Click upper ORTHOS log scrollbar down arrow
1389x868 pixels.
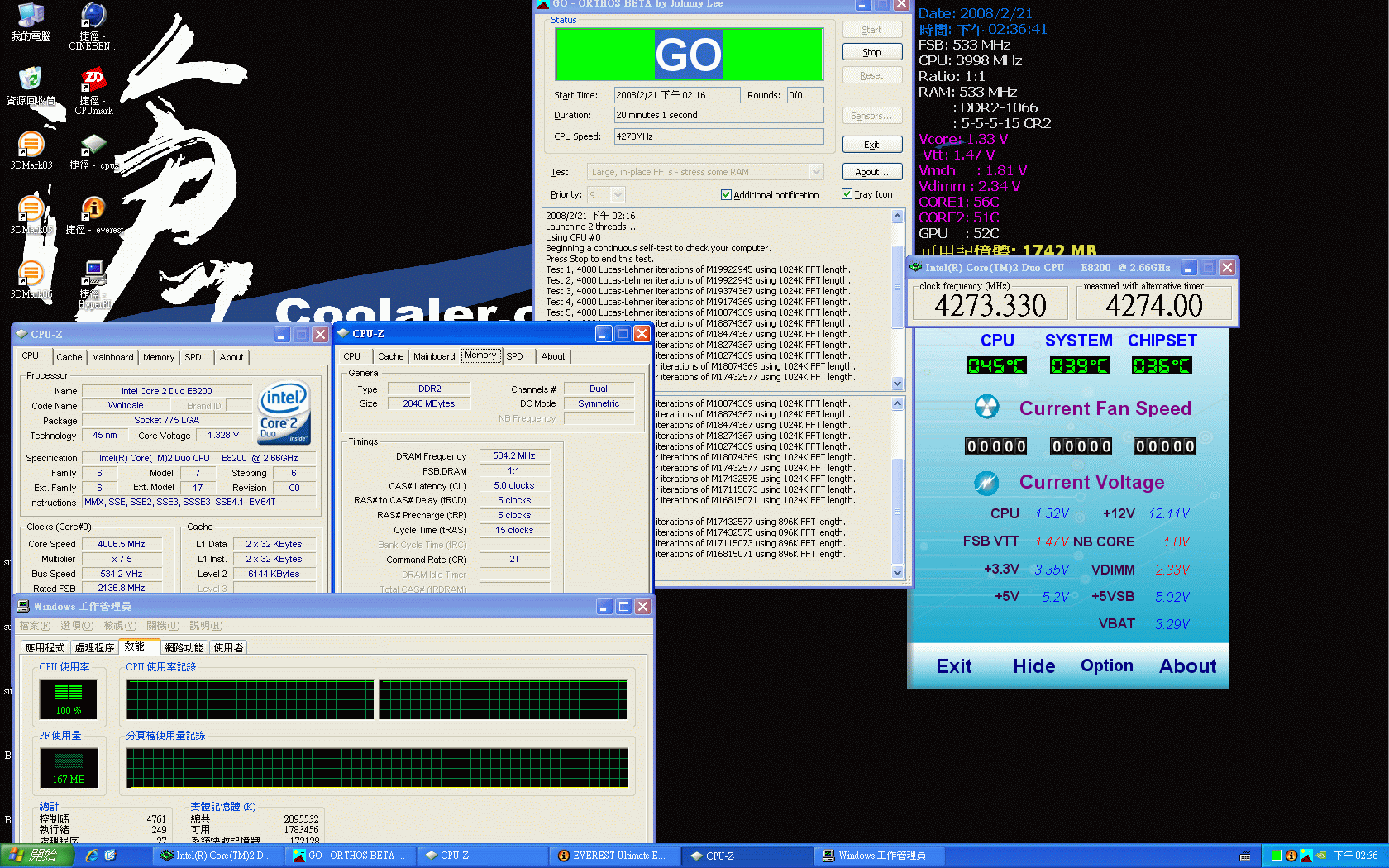click(x=898, y=383)
